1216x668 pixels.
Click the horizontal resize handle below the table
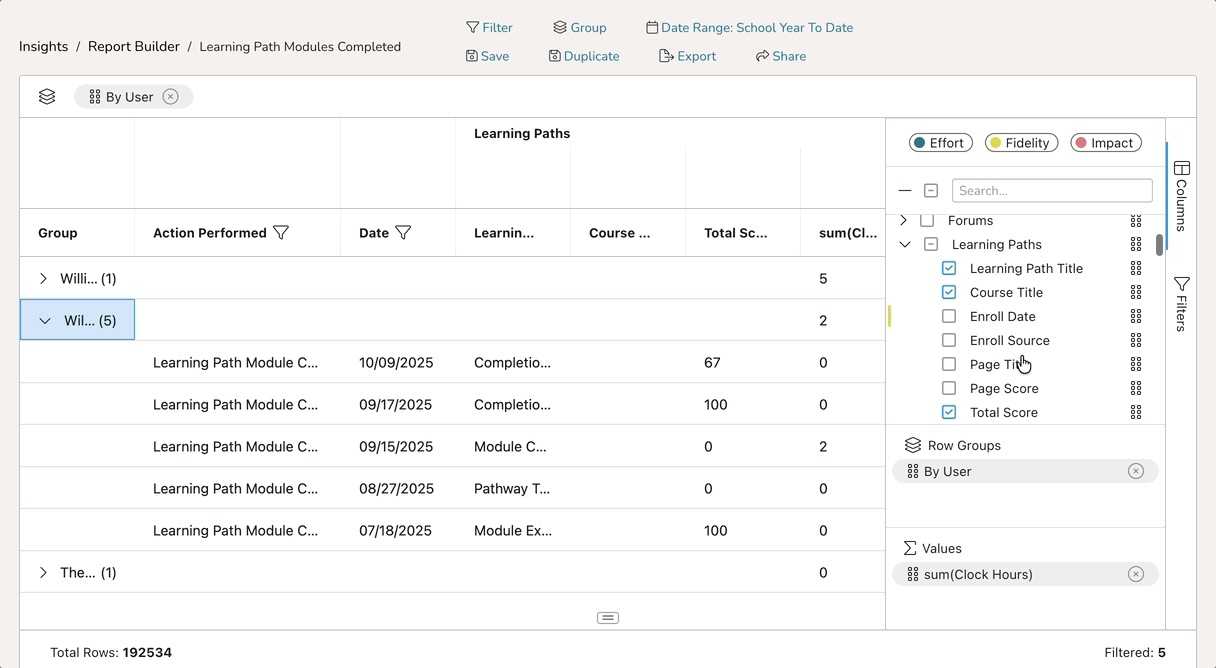pyautogui.click(x=608, y=618)
